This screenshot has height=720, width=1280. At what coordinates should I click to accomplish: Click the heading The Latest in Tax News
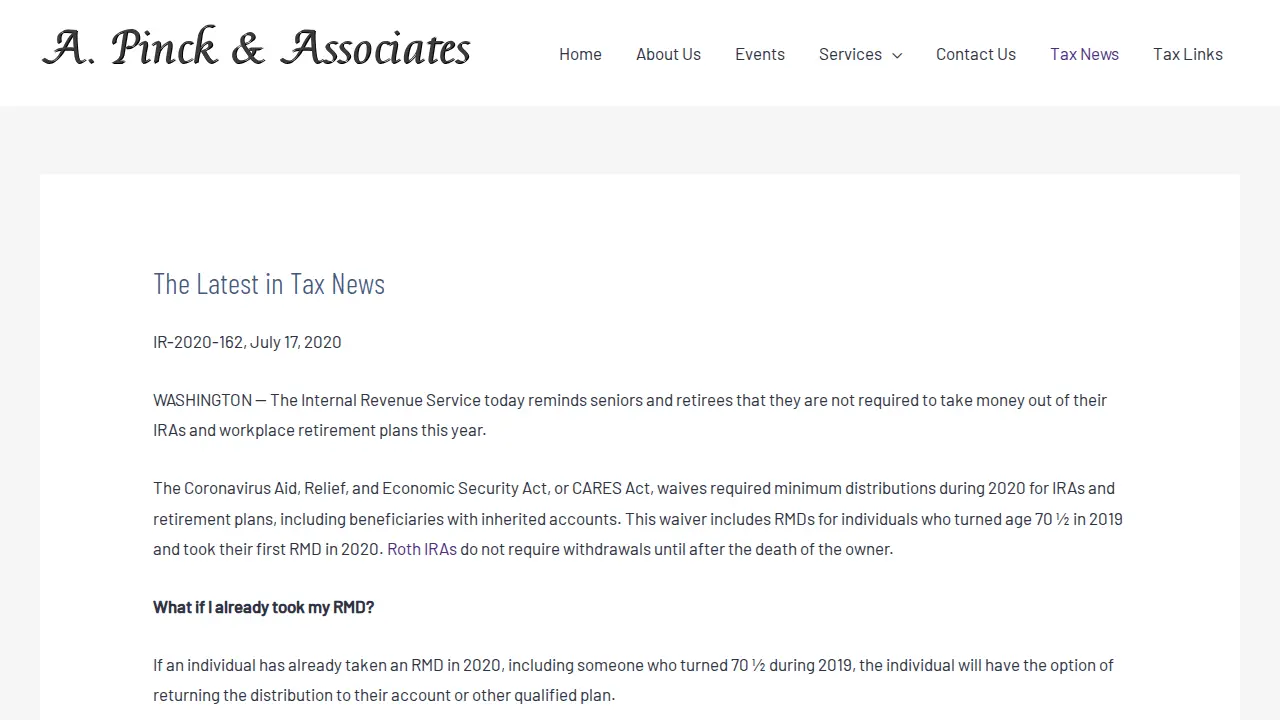point(269,283)
